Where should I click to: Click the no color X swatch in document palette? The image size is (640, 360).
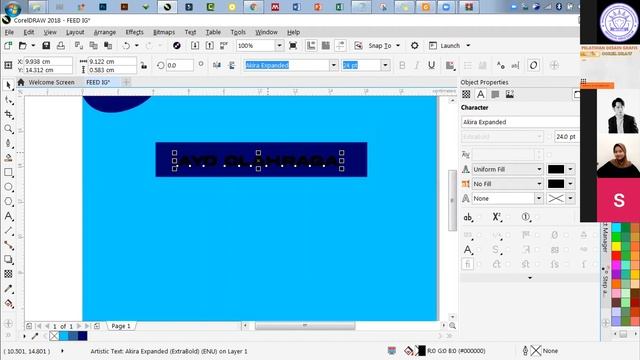click(x=54, y=336)
